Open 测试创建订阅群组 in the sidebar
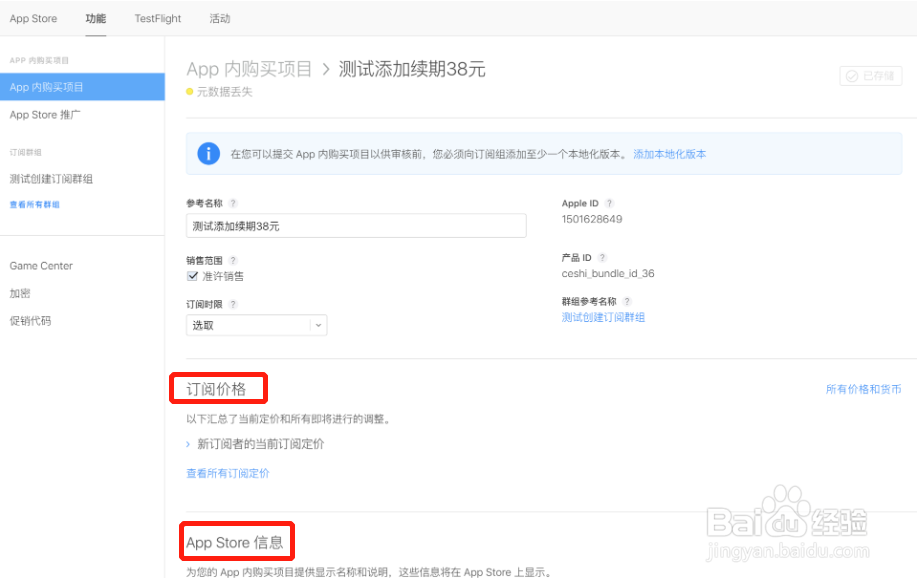The height and width of the screenshot is (583, 921). point(51,178)
